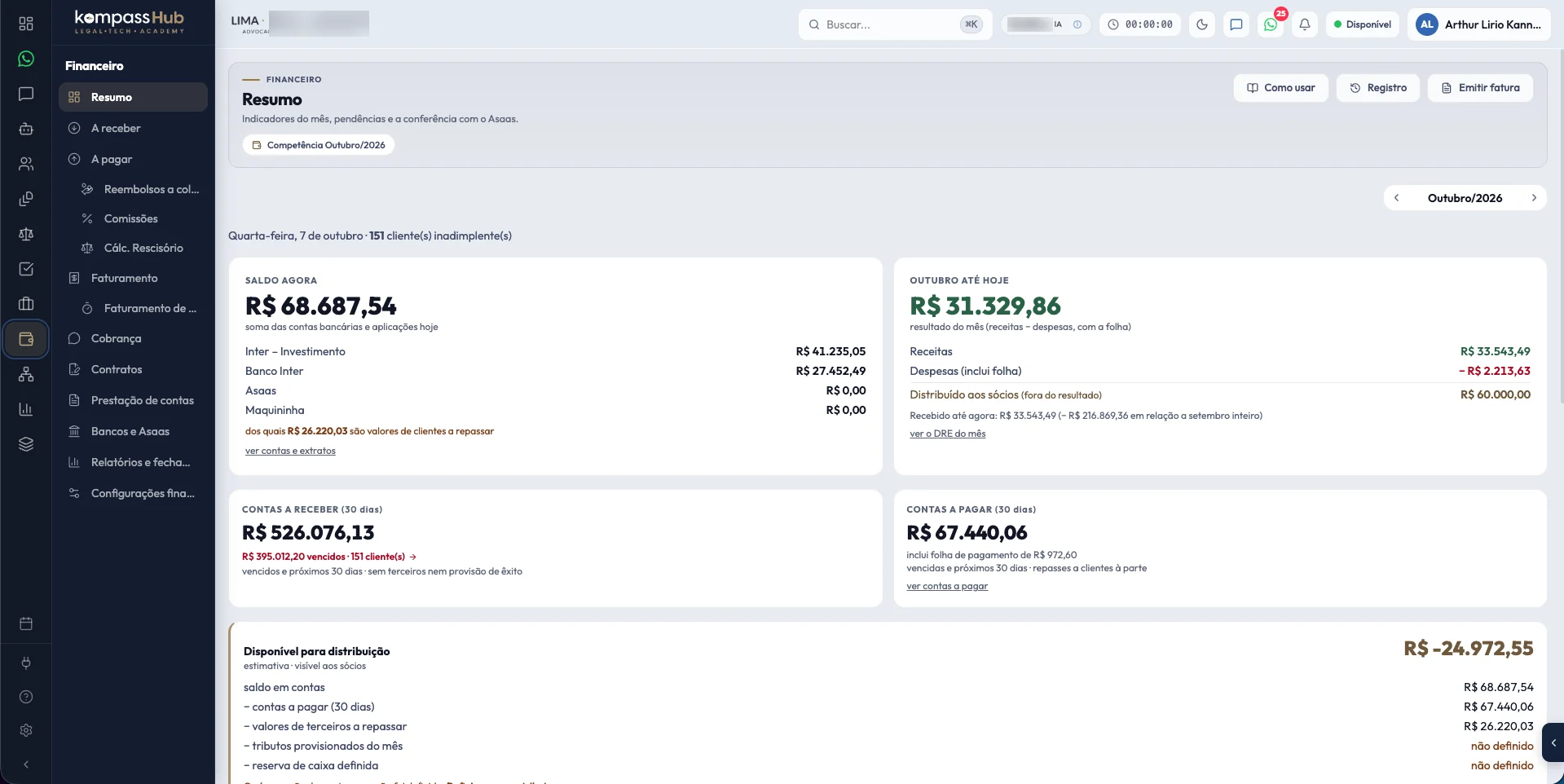Toggle dark mode moon icon
This screenshot has width=1564, height=784.
[x=1202, y=24]
